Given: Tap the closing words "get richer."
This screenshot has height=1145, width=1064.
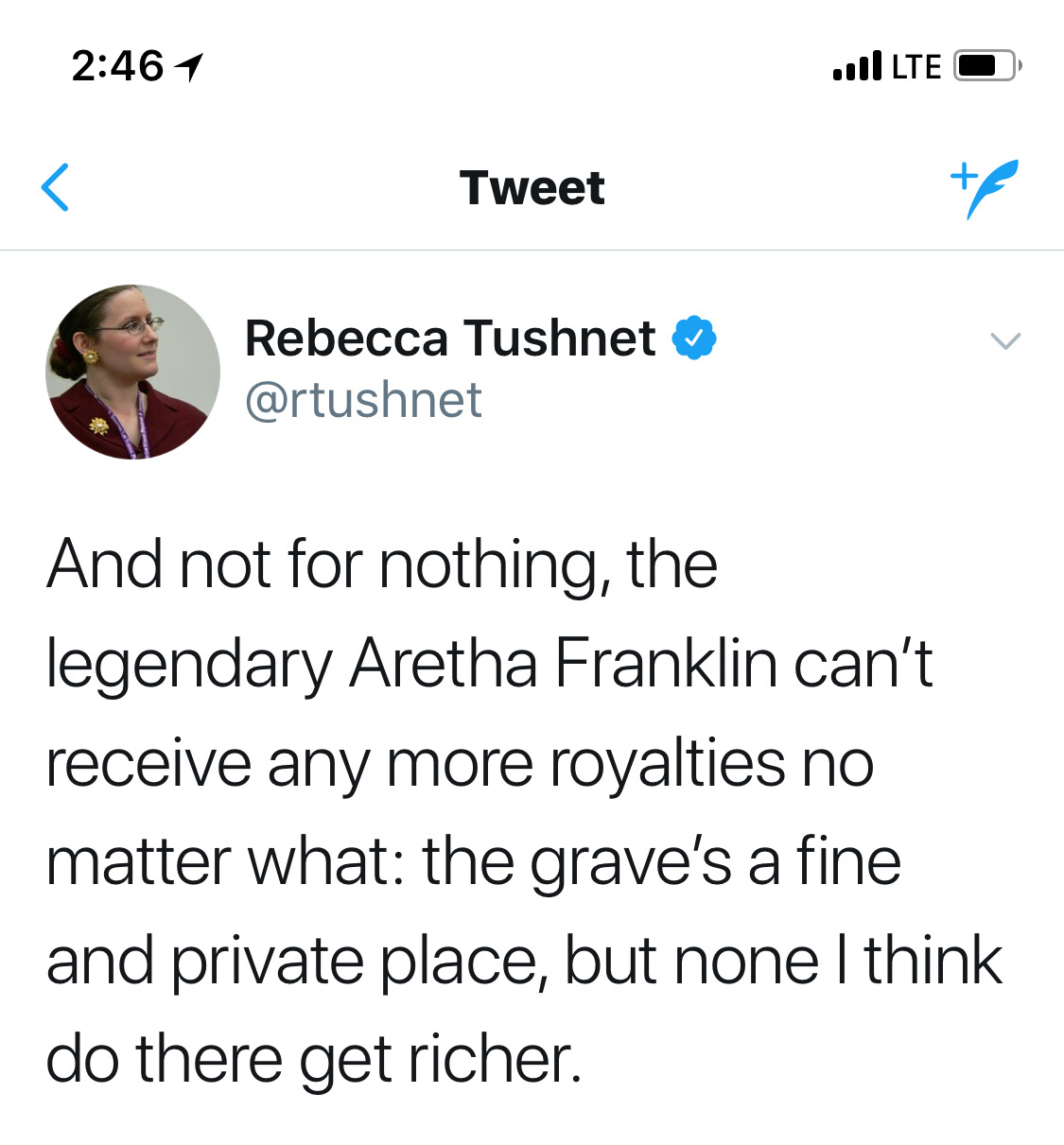Looking at the screenshot, I should [440, 1060].
